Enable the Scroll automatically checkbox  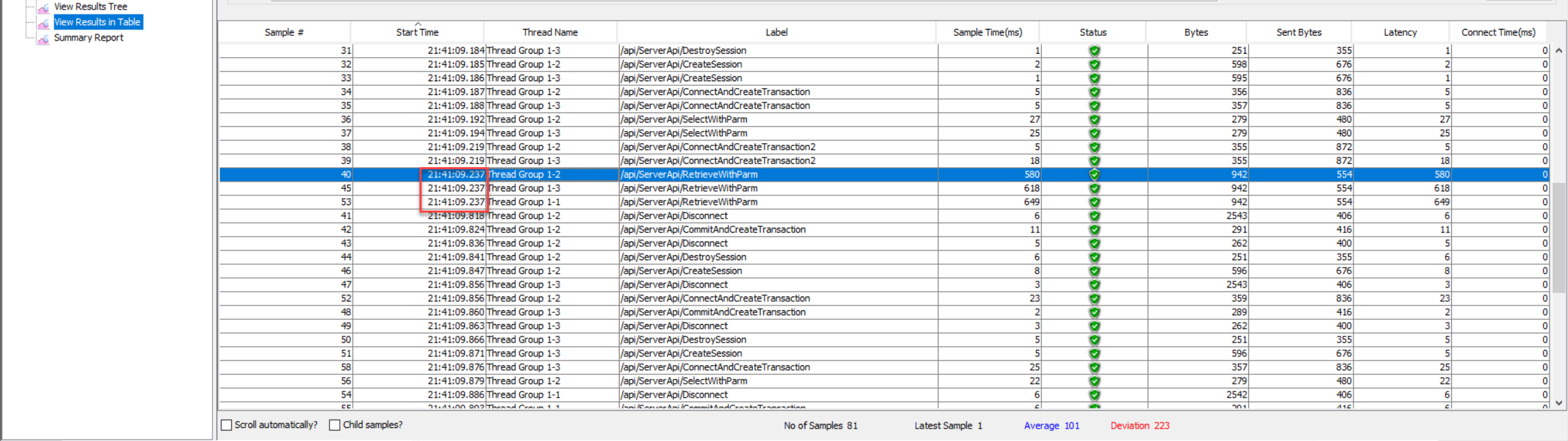click(x=226, y=425)
